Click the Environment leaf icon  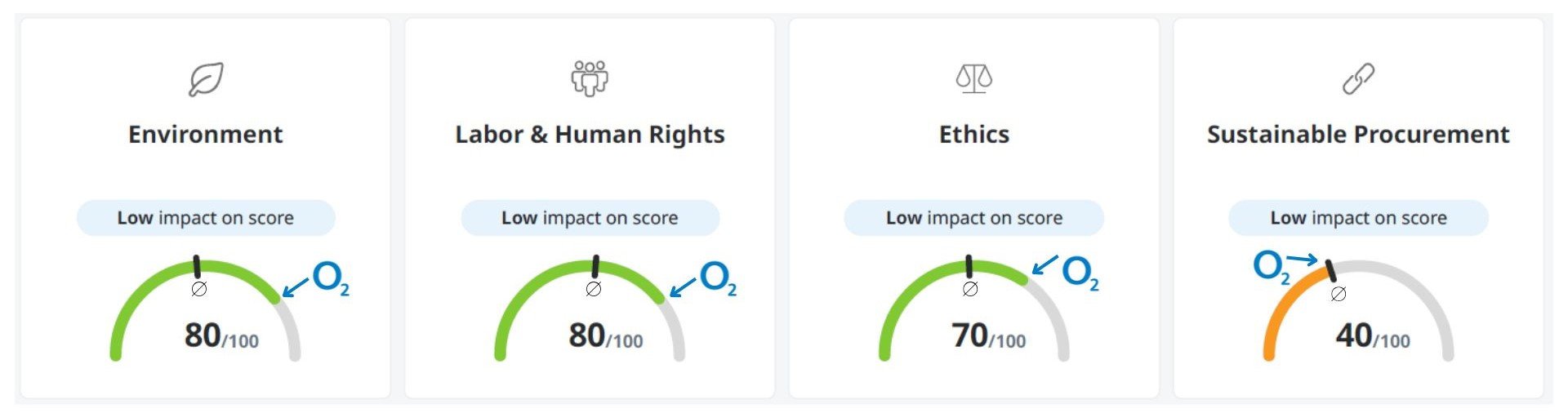(206, 79)
